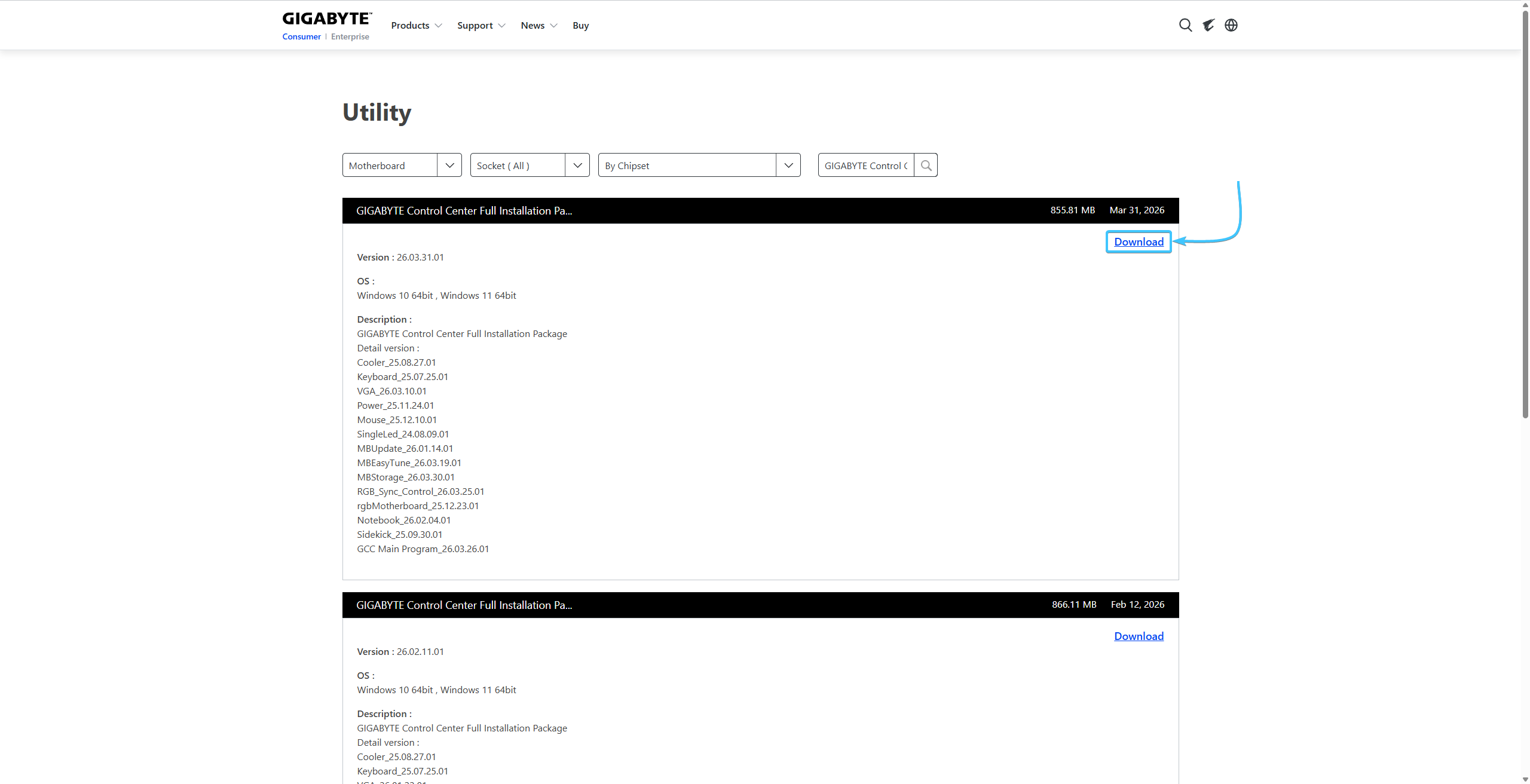Click the utility search magnifier button
The image size is (1530, 784).
click(926, 166)
